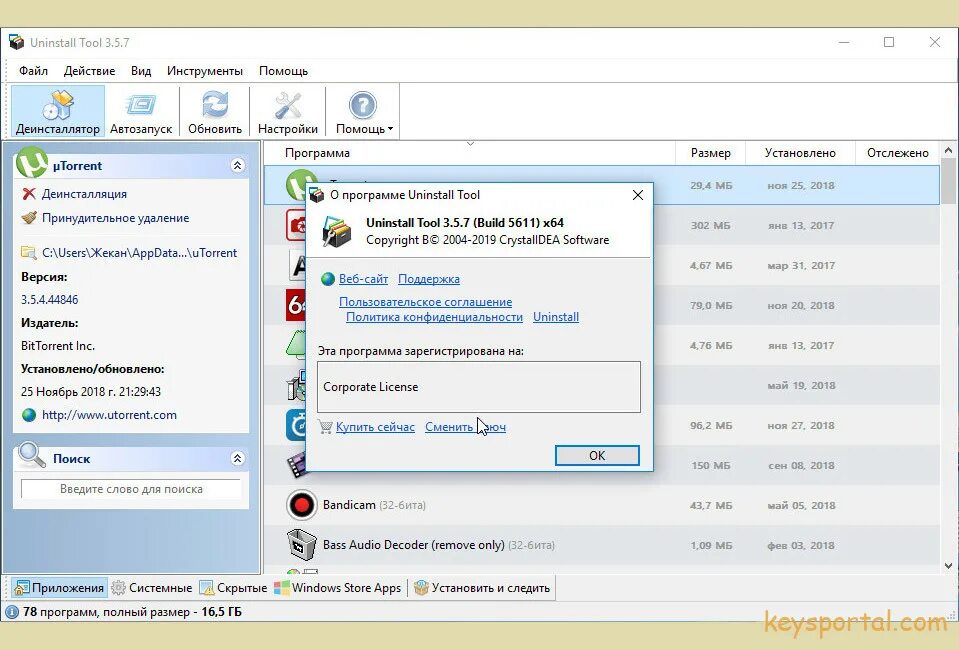Click the Uninstall Tool title bar app icon
This screenshot has width=959, height=650.
pyautogui.click(x=17, y=42)
